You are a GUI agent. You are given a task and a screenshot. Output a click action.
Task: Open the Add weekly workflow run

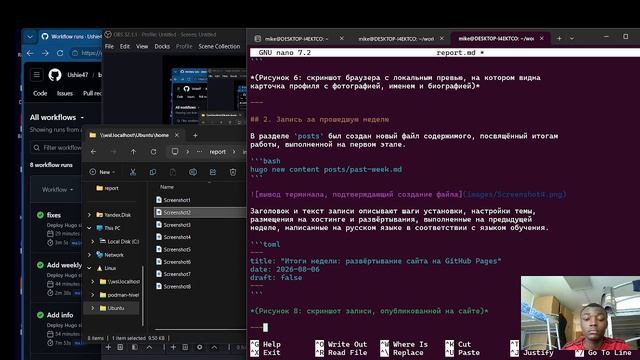point(64,265)
